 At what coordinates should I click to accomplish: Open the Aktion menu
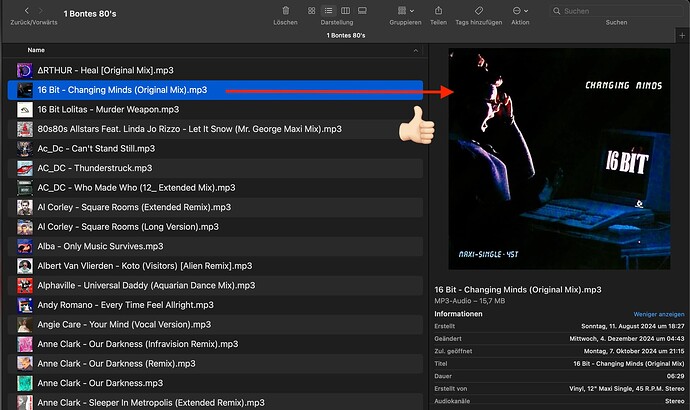520,11
